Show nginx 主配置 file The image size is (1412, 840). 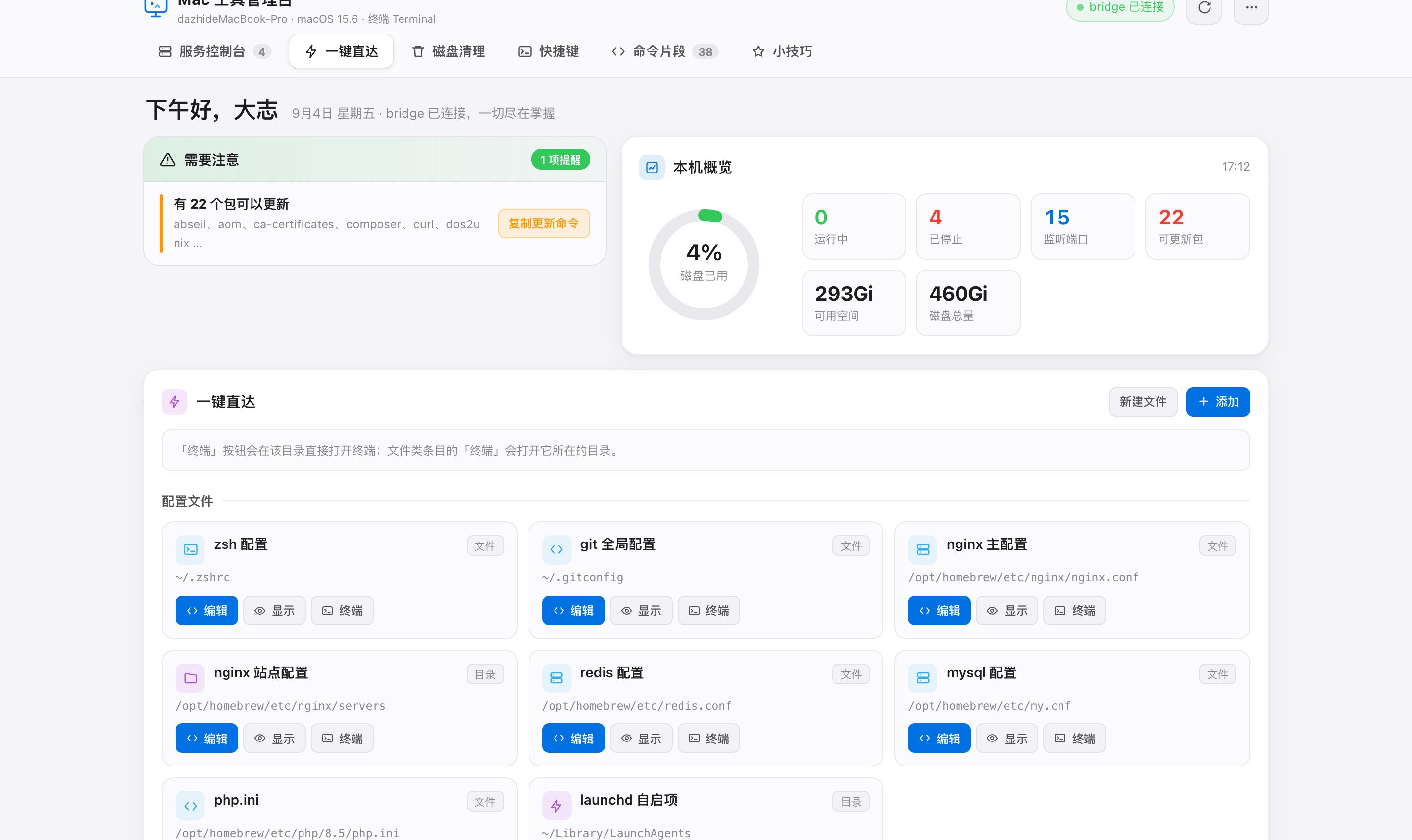(x=1007, y=611)
